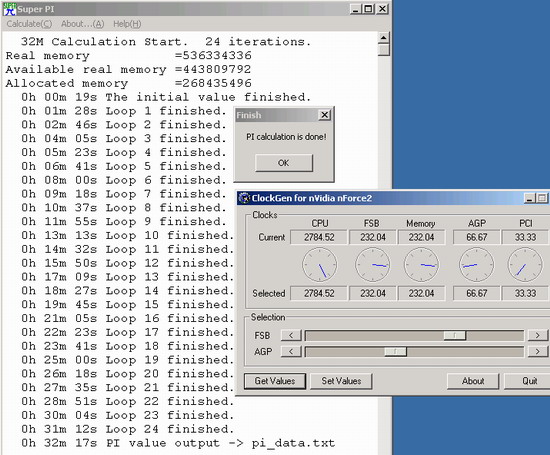550x455 pixels.
Task: Click the Set Values button
Action: click(341, 381)
